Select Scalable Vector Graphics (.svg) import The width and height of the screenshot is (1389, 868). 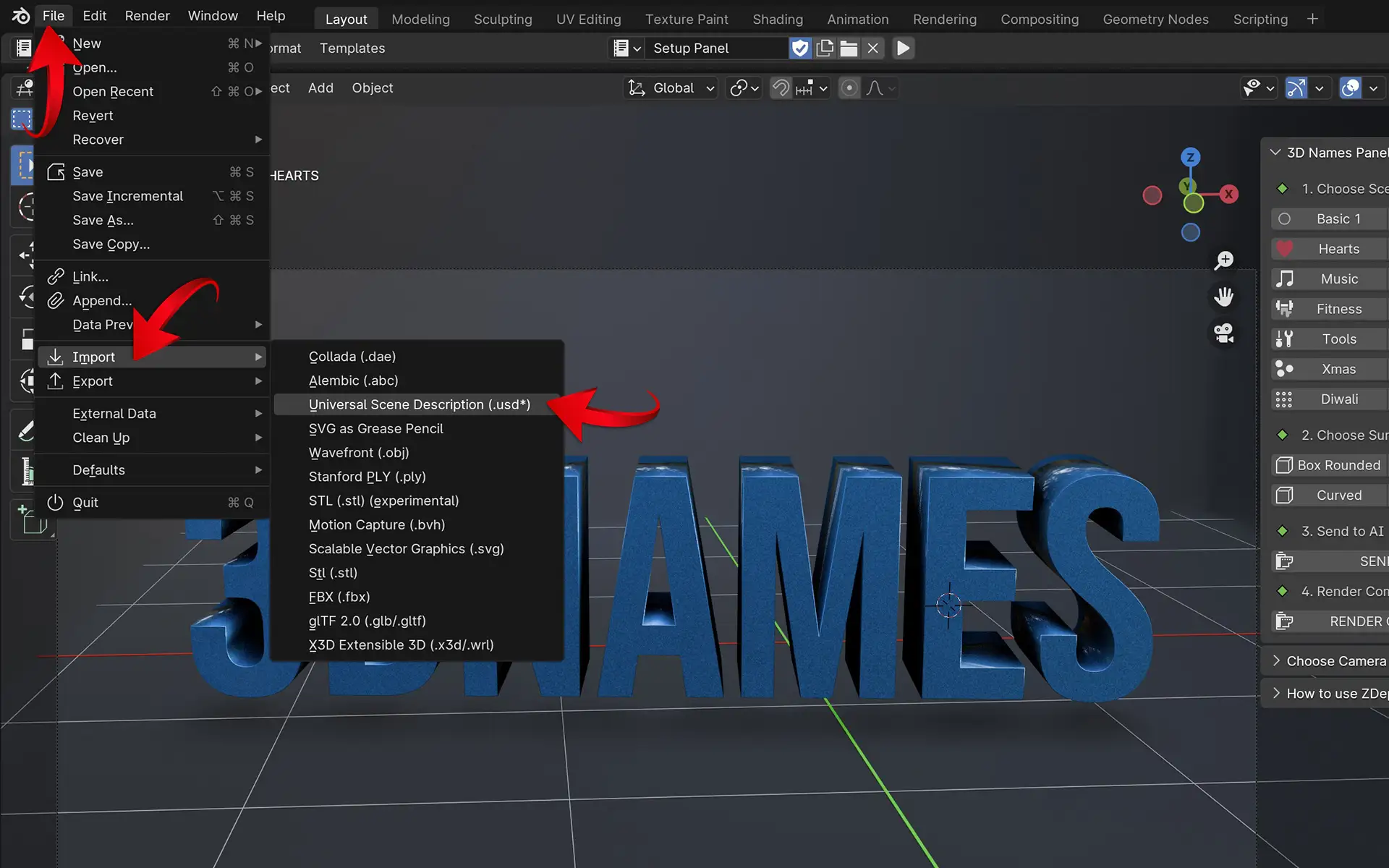click(418, 549)
